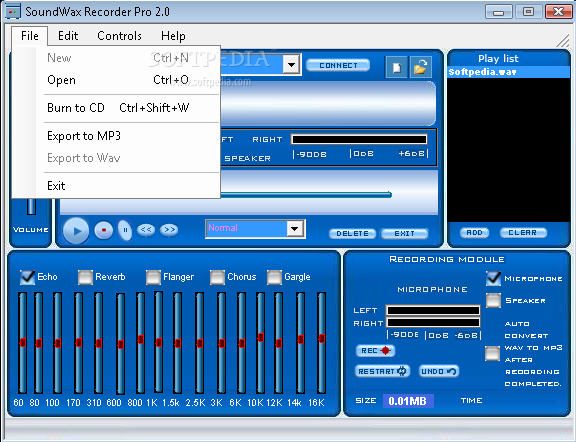Click the REC record button

pos(375,351)
